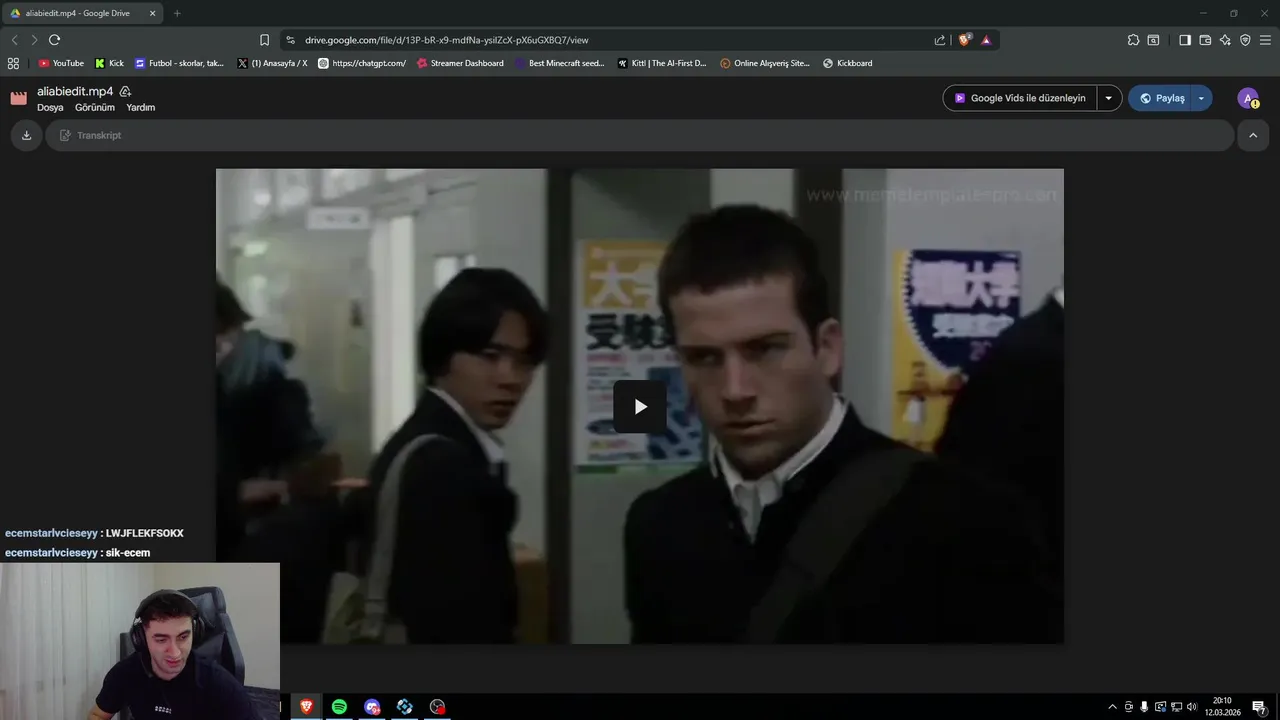
Task: Click the share-link icon in the address bar
Action: 940,40
